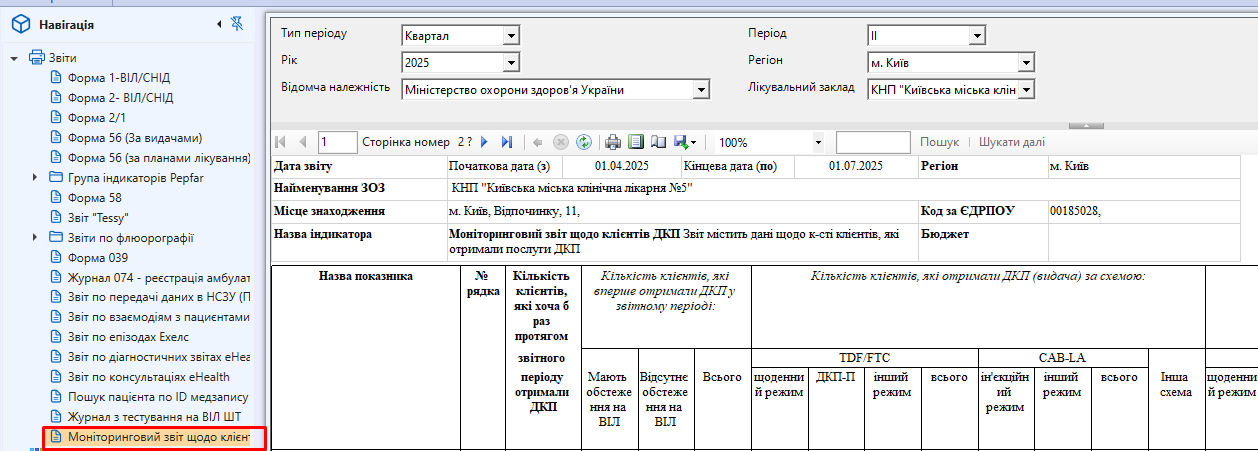Viewport: 1258px width, 451px height.
Task: Jump to last report page
Action: click(x=507, y=142)
